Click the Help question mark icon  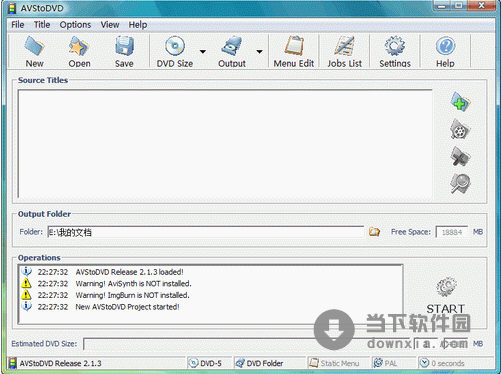pos(445,46)
